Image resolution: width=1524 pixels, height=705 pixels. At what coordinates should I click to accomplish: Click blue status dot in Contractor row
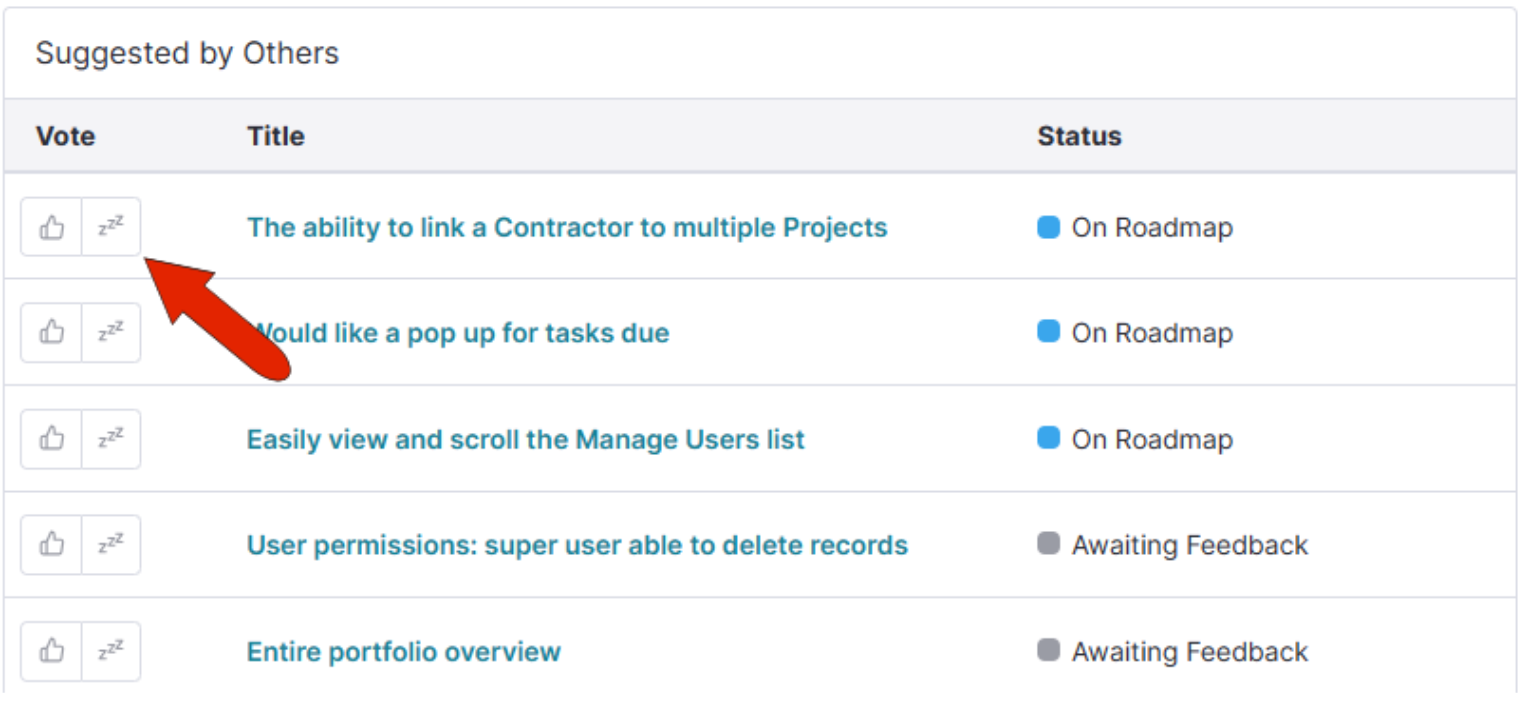1048,227
